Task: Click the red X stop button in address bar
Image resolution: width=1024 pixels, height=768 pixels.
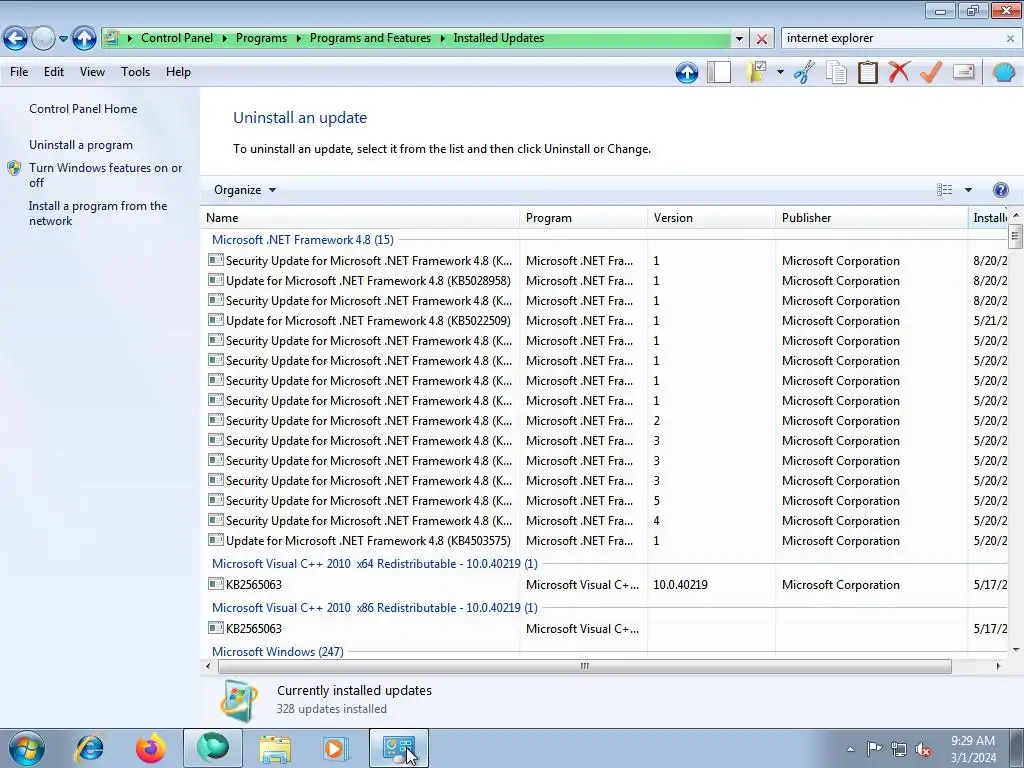Action: click(x=761, y=39)
